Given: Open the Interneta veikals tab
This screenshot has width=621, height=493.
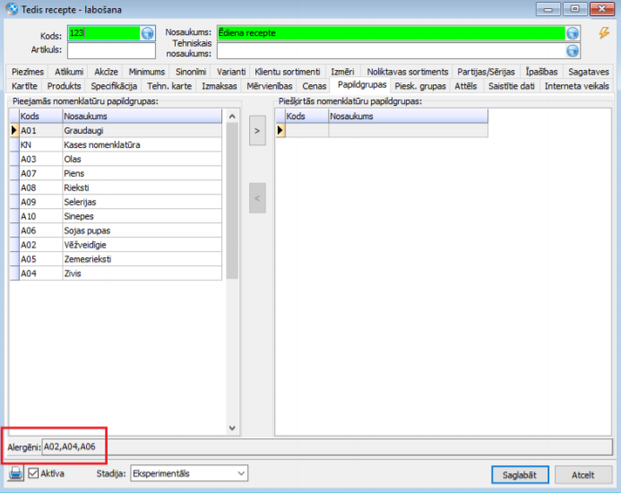Looking at the screenshot, I should (x=576, y=86).
